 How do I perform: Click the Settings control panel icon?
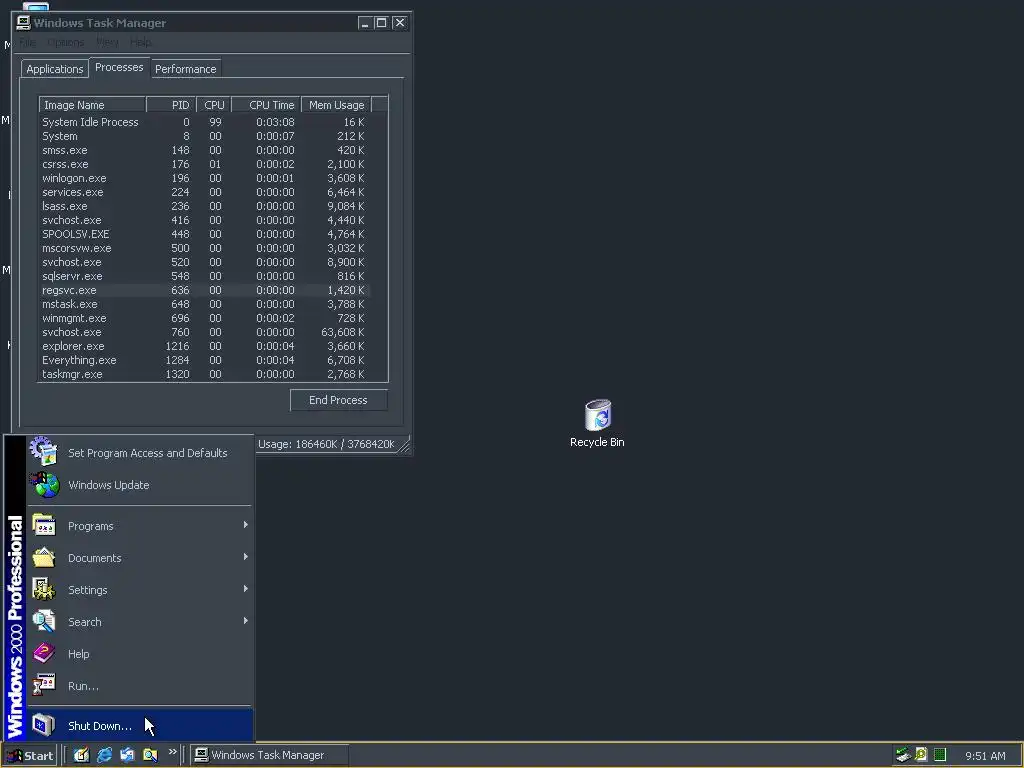pos(44,590)
